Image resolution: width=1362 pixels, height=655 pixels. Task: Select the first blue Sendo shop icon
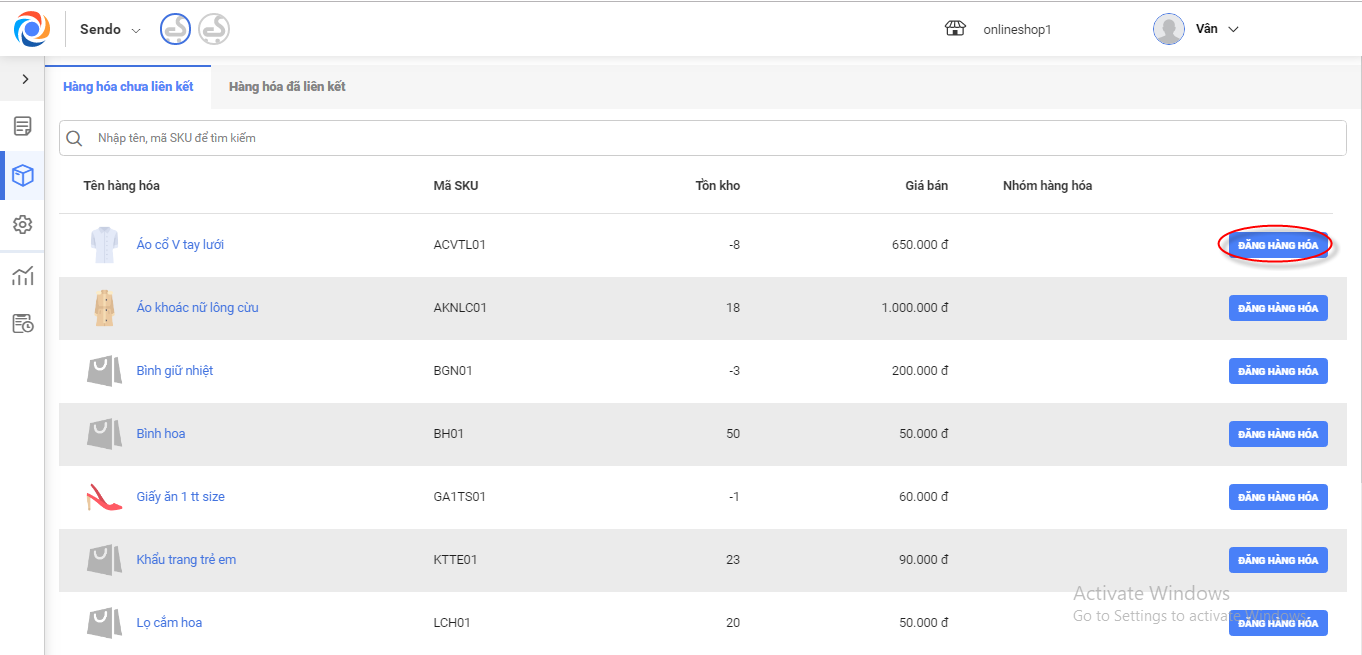176,29
